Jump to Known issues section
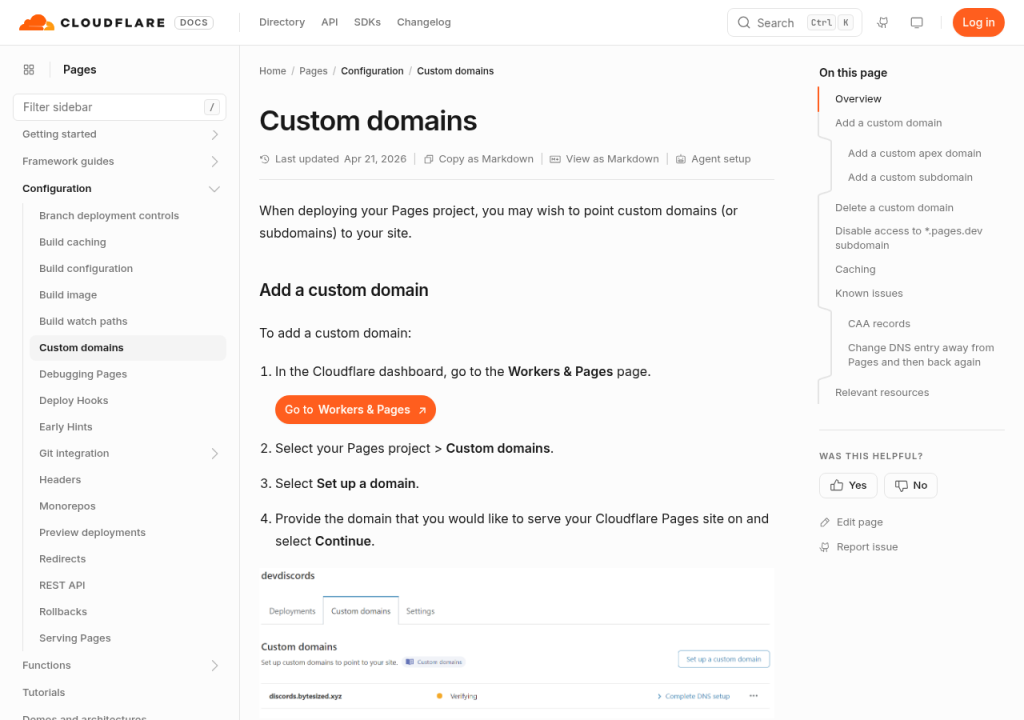 (869, 293)
